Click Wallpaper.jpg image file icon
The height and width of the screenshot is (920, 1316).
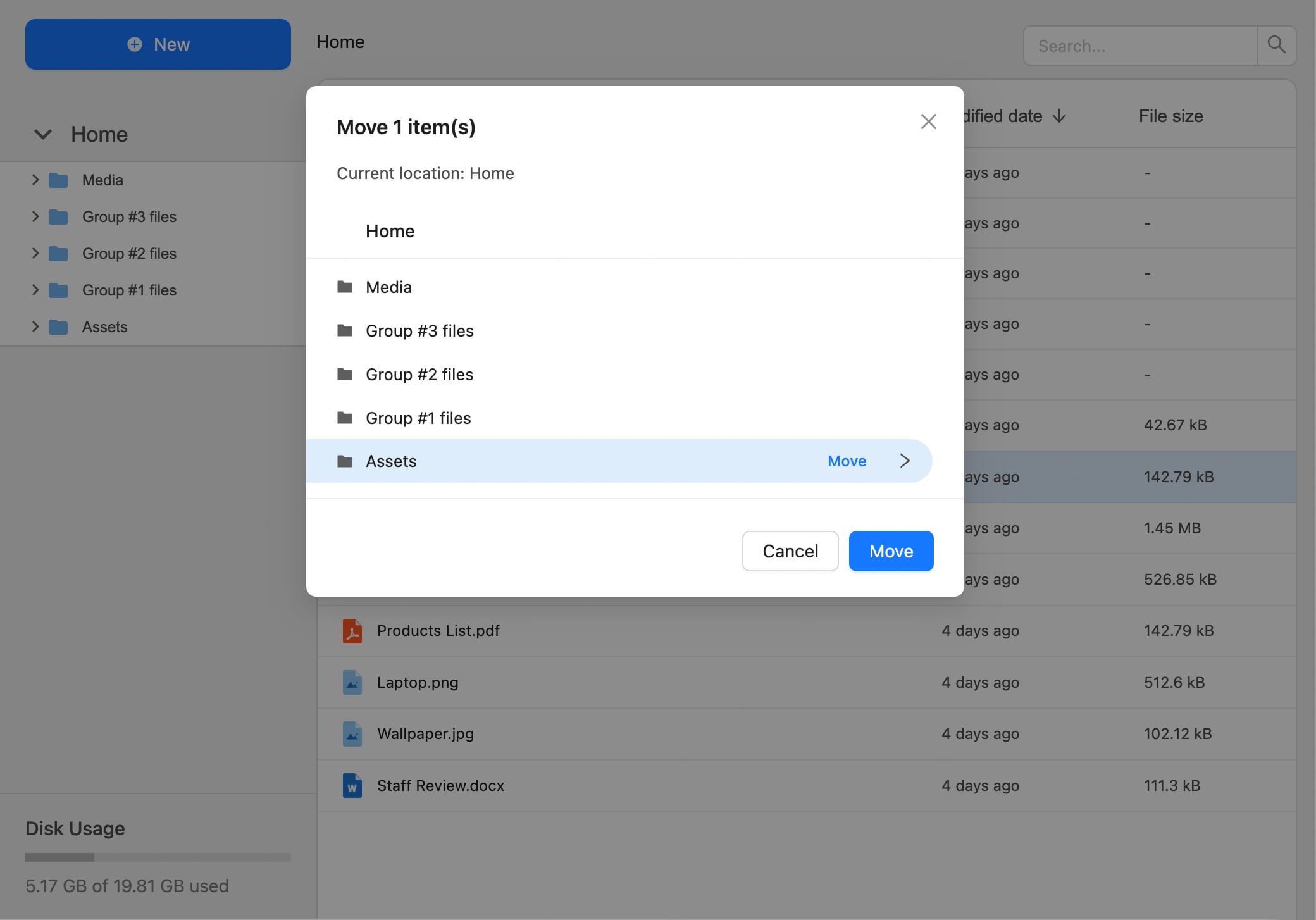point(352,734)
